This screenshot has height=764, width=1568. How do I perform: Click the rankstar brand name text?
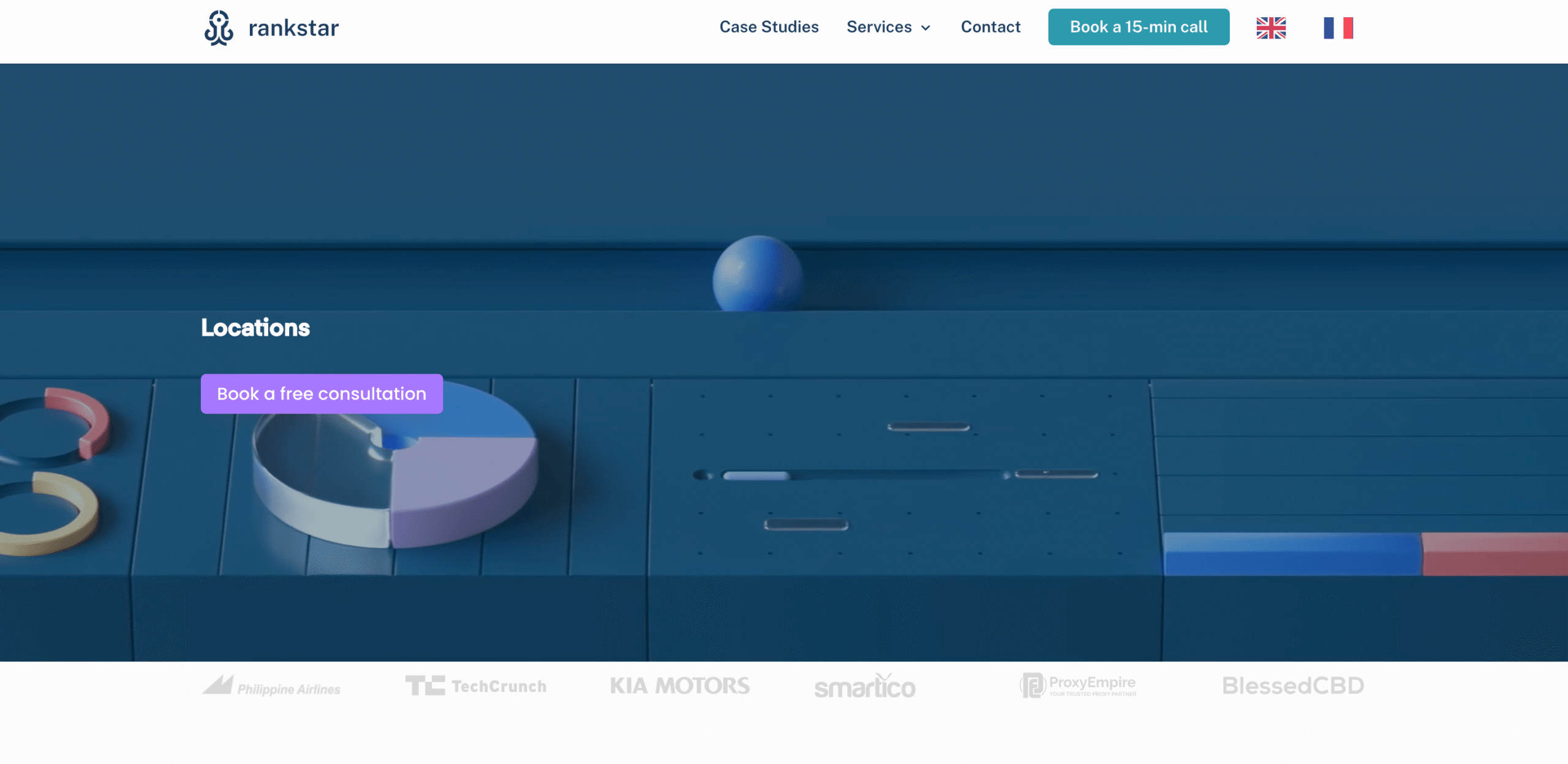293,28
